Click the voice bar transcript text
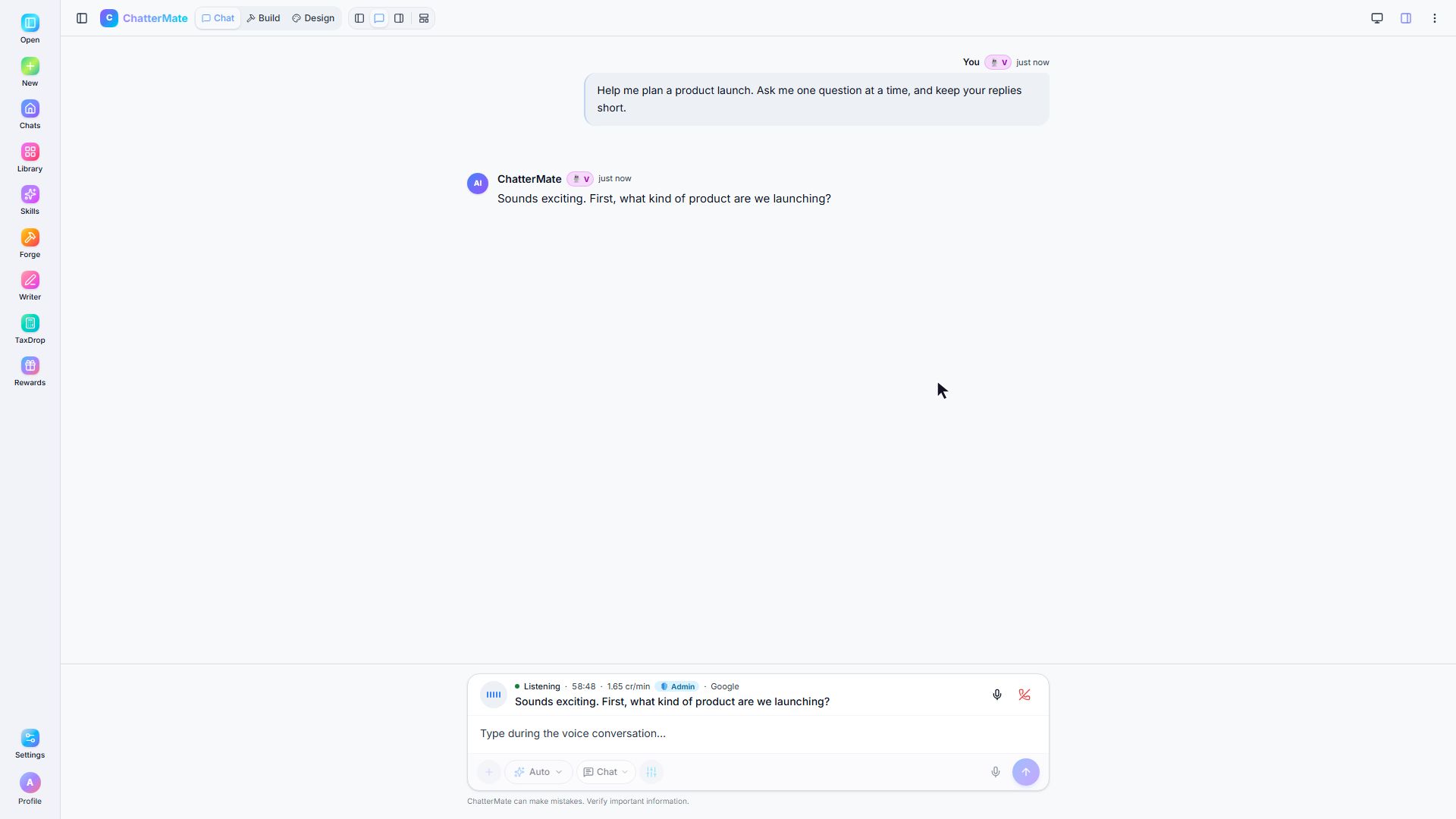 (x=672, y=701)
